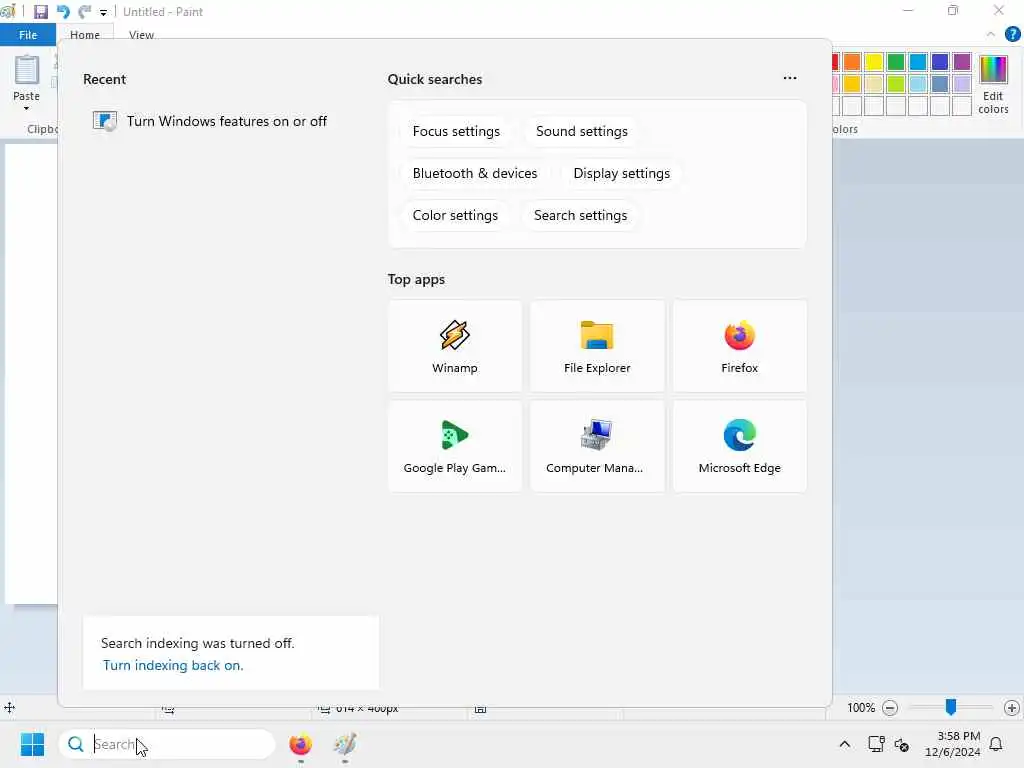Click the taskbar Search input field
1024x768 pixels.
(x=167, y=744)
